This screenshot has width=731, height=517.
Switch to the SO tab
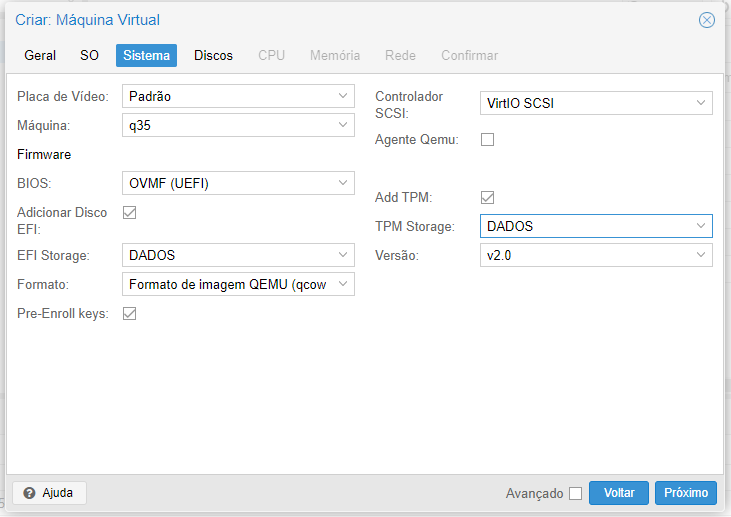89,55
